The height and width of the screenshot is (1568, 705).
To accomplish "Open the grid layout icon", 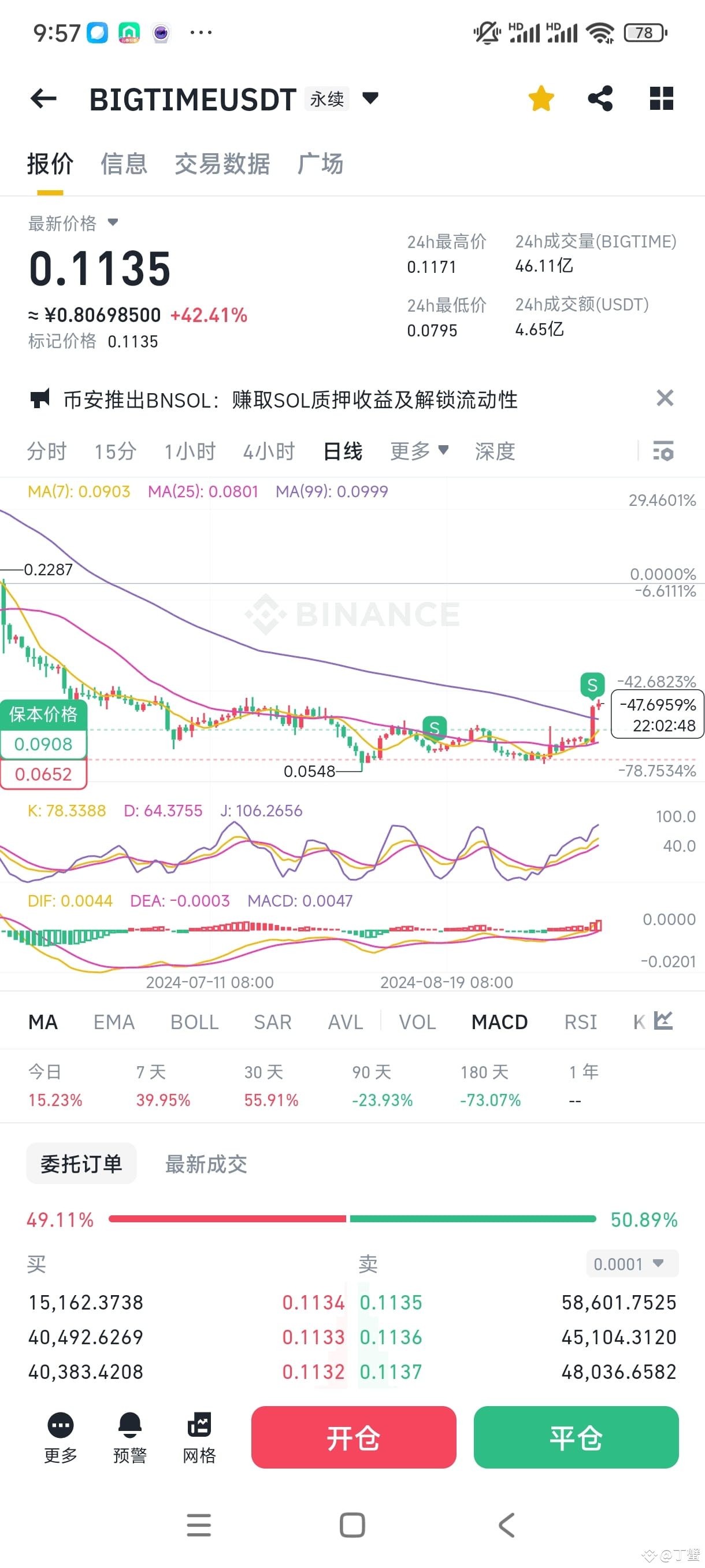I will pos(661,99).
